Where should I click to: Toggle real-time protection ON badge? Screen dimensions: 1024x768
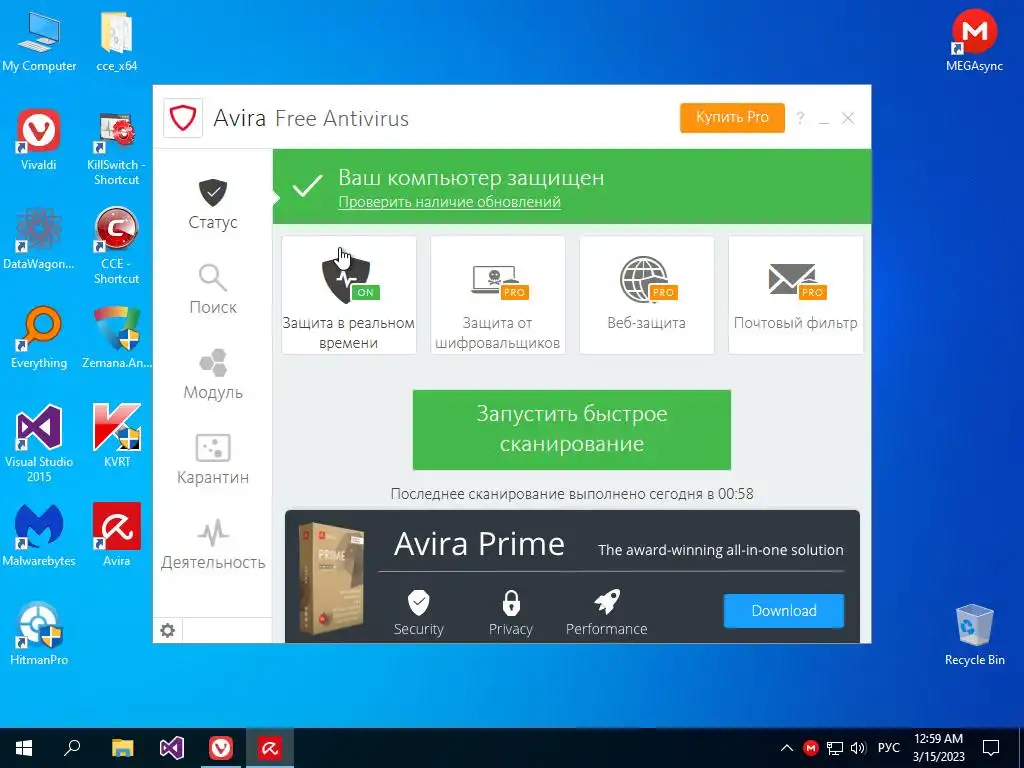pyautogui.click(x=365, y=293)
